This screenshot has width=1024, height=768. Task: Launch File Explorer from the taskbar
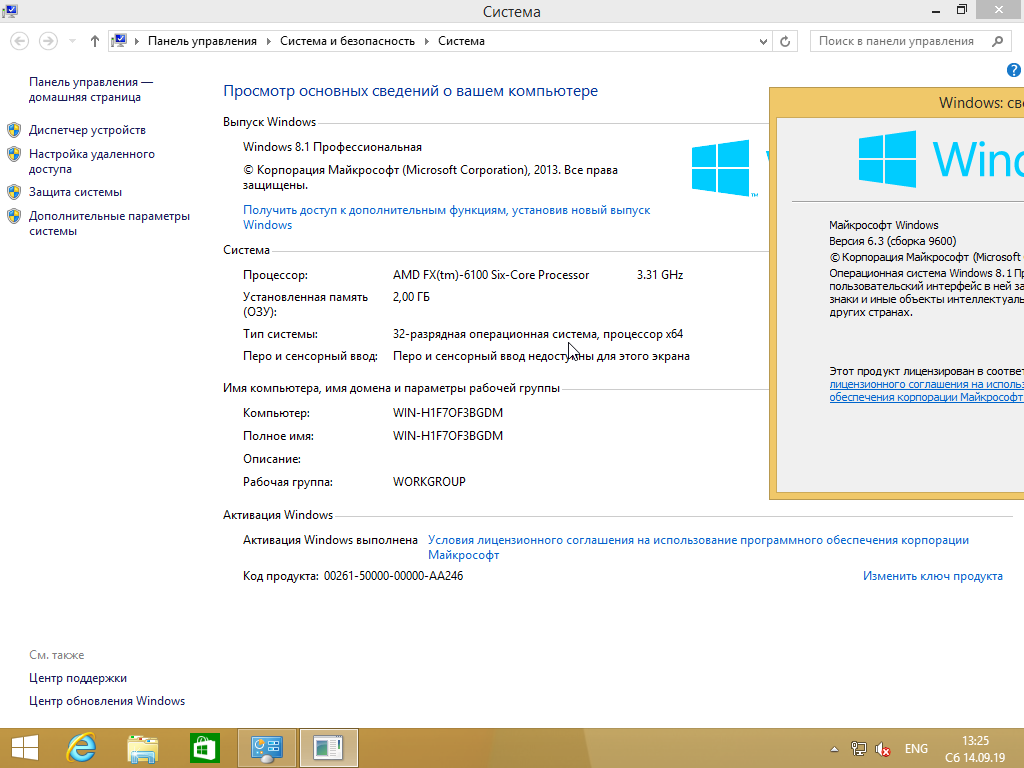point(143,748)
